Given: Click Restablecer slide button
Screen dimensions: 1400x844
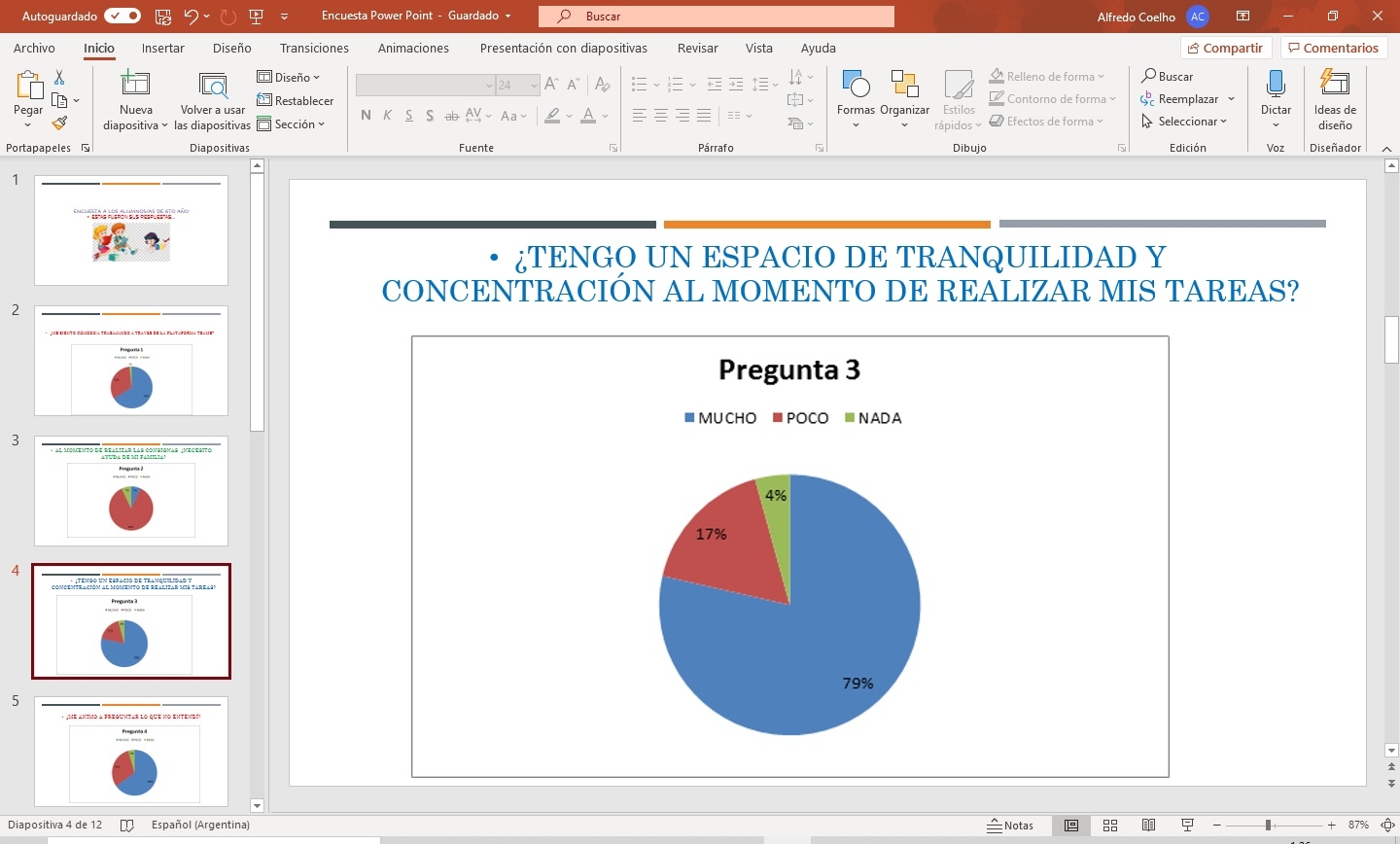Looking at the screenshot, I should click(296, 100).
